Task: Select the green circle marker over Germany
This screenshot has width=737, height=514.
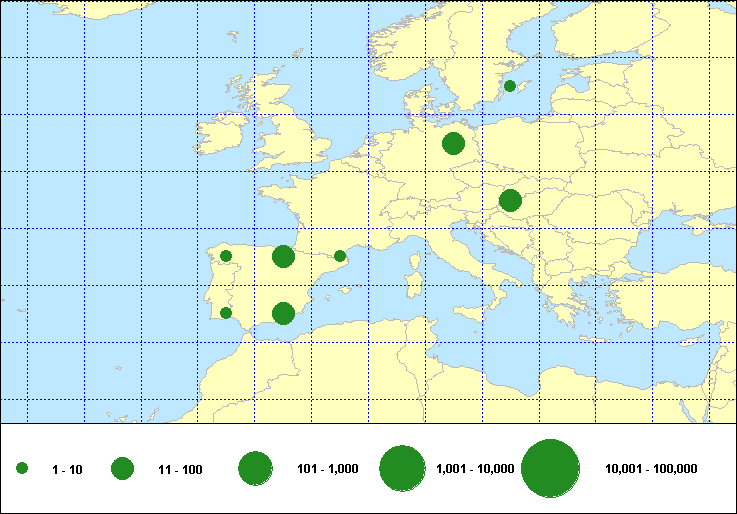Action: 453,143
